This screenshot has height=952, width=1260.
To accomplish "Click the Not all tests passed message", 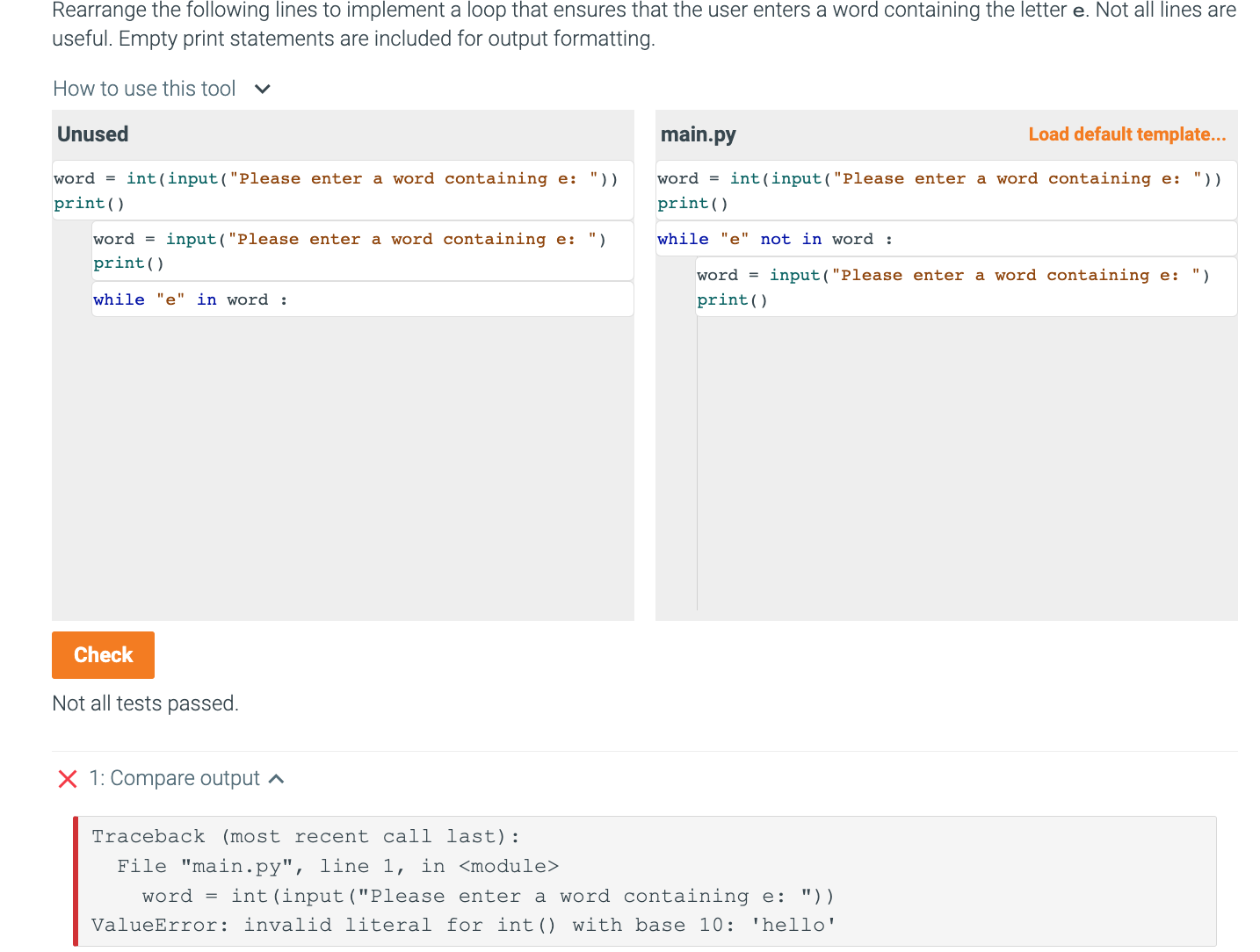I will pyautogui.click(x=146, y=703).
